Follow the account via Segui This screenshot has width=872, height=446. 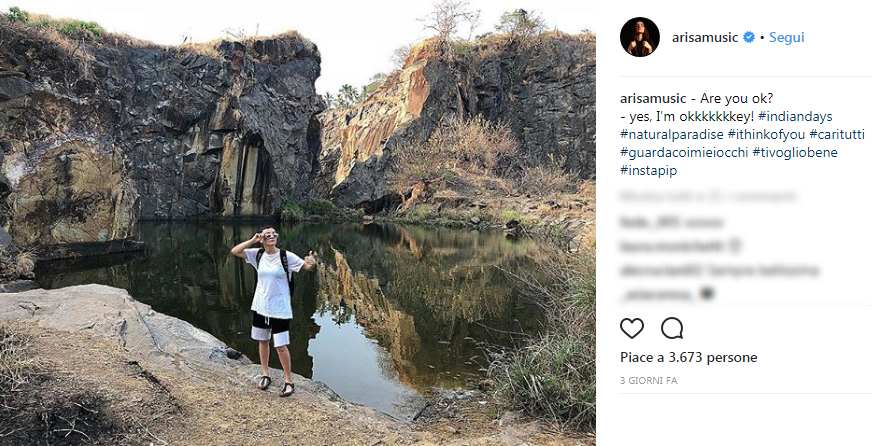788,38
